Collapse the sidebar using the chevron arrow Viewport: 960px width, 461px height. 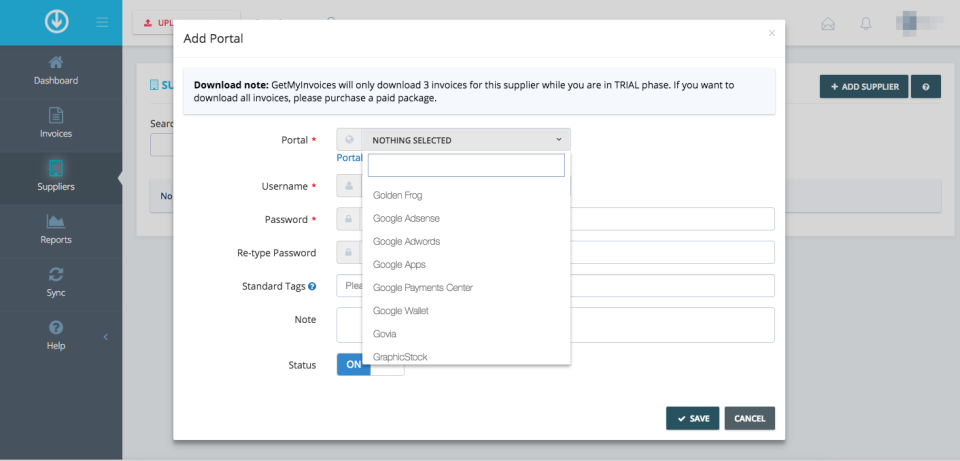pos(106,337)
